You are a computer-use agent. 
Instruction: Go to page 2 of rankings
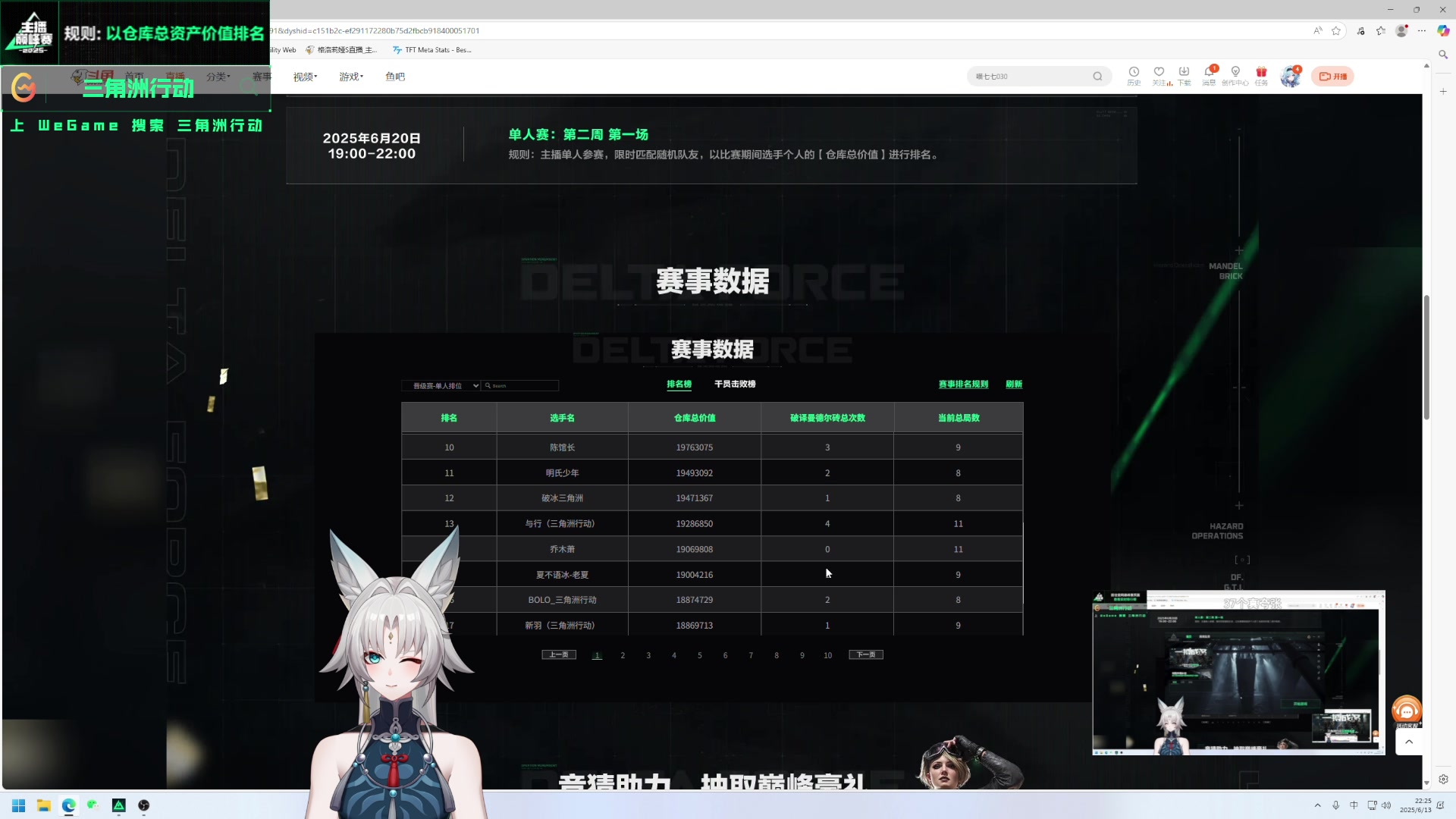click(x=623, y=656)
